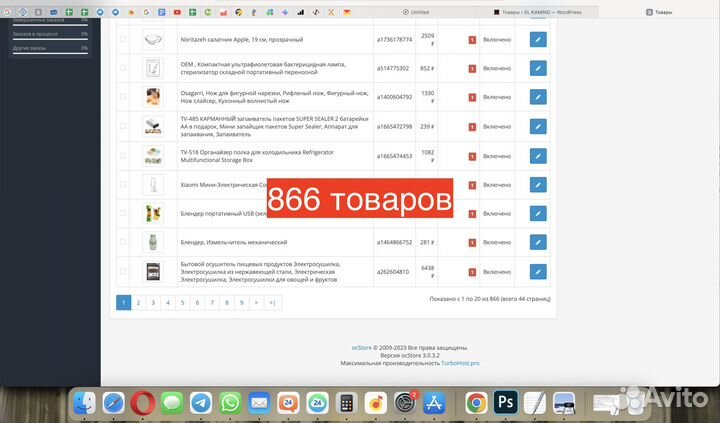Open Calculator from the Dock
This screenshot has width=720, height=423.
347,403
